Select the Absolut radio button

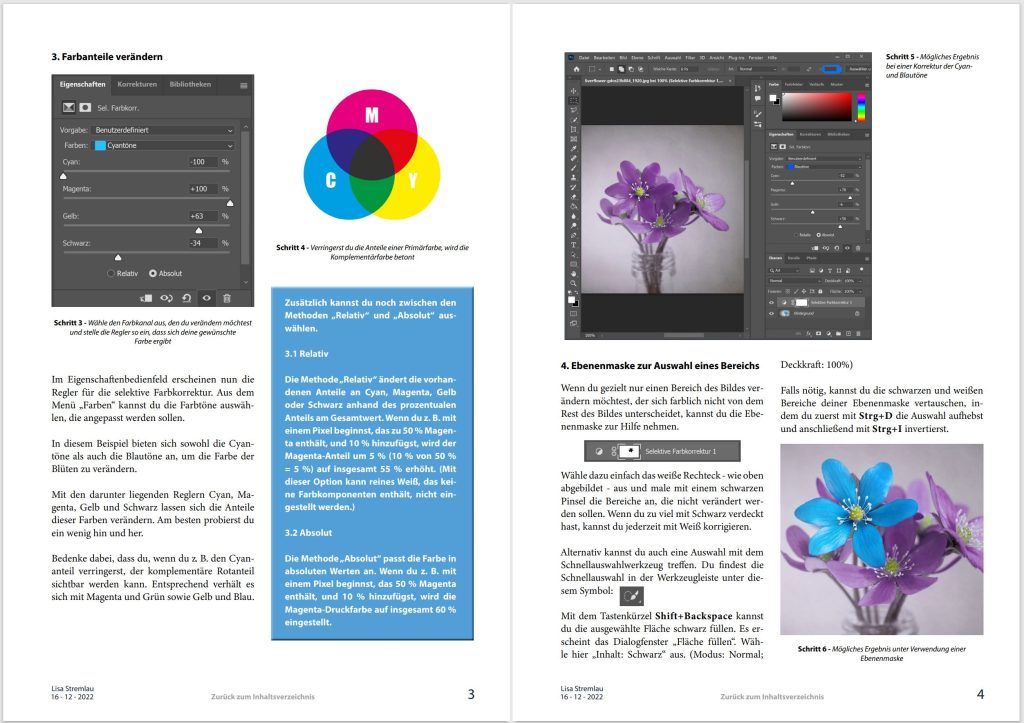153,272
